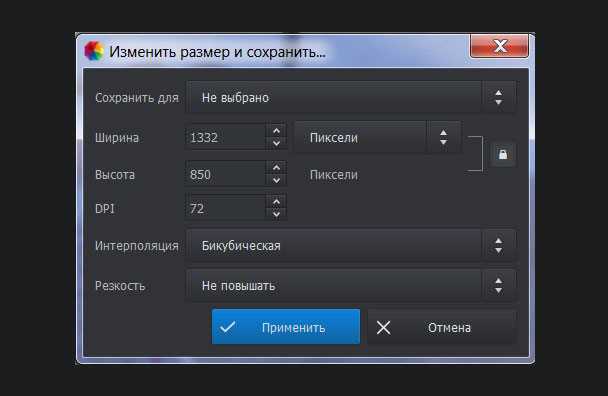Close the dialog with the red X
608x396 pixels.
coord(499,46)
